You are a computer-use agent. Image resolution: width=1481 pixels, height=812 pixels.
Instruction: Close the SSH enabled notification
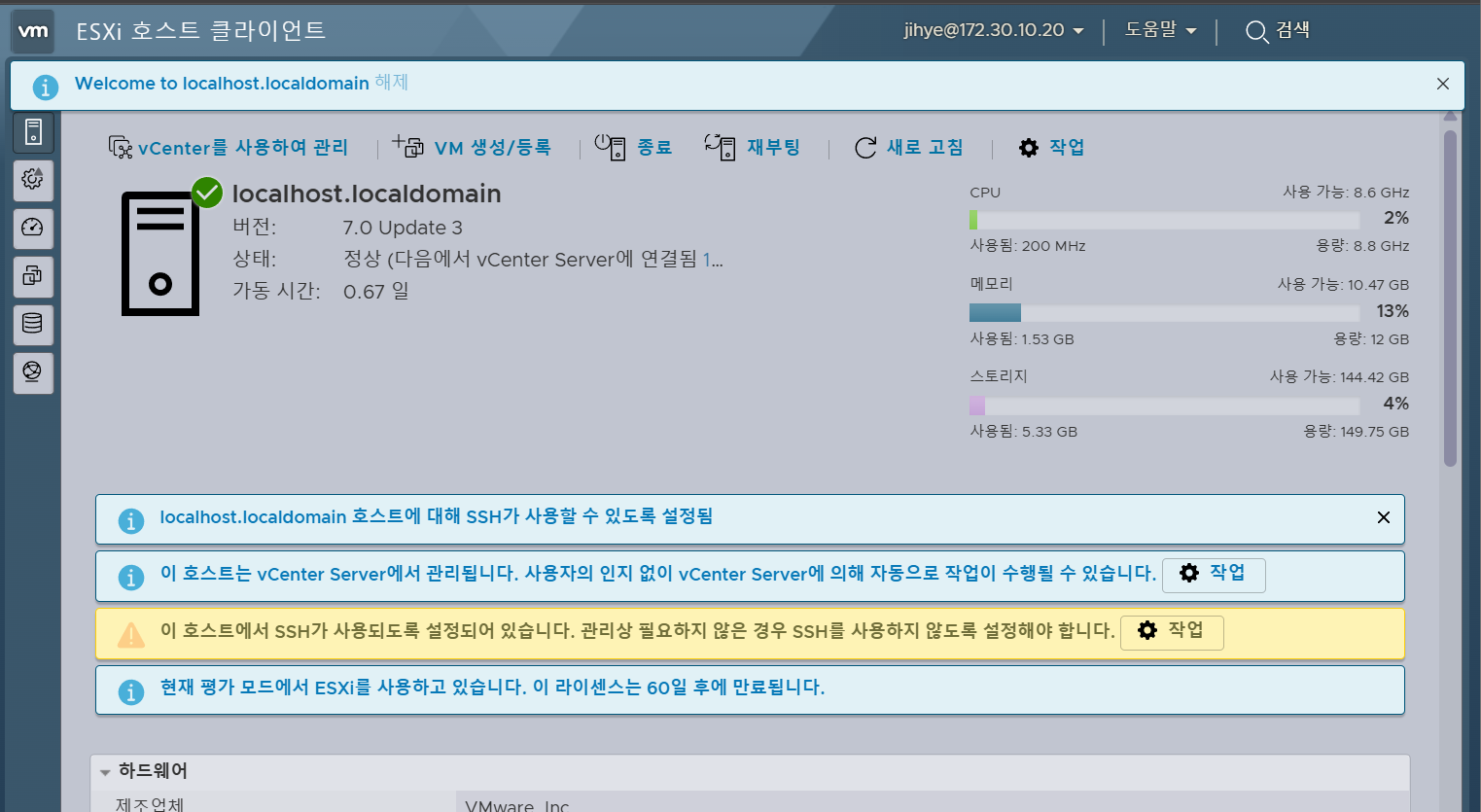pyautogui.click(x=1384, y=517)
